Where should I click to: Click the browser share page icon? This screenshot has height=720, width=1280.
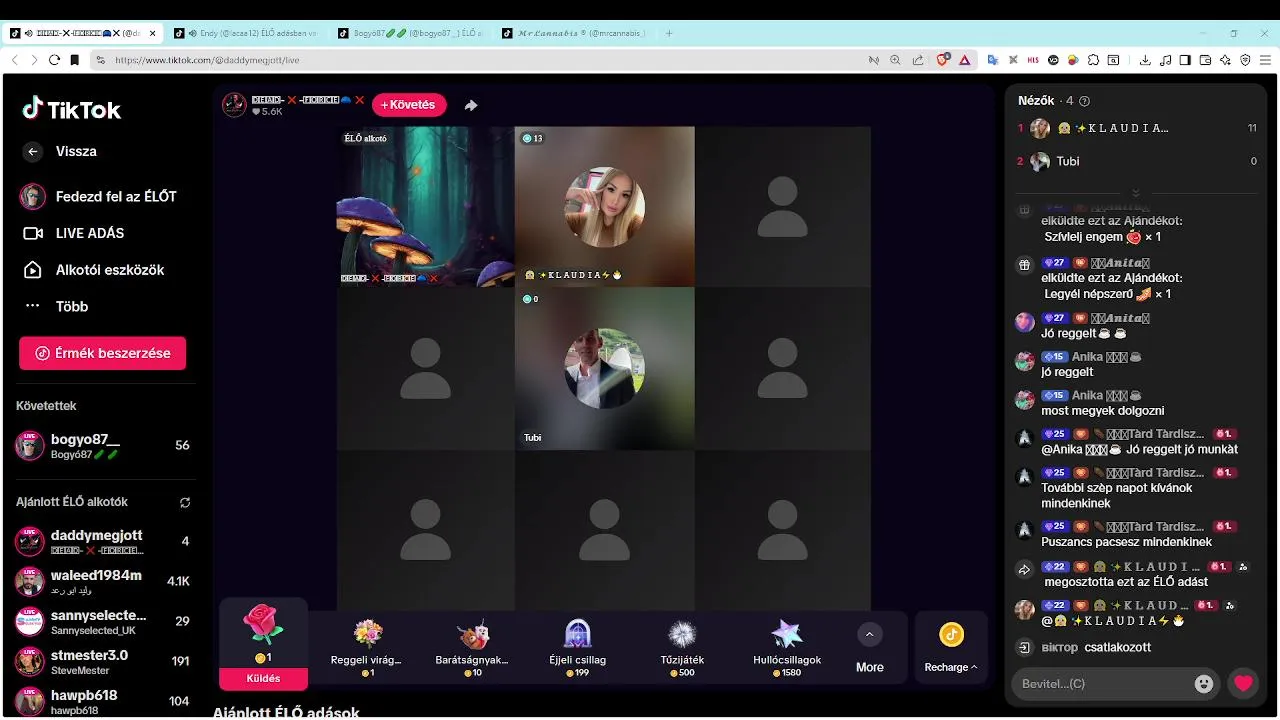[918, 60]
